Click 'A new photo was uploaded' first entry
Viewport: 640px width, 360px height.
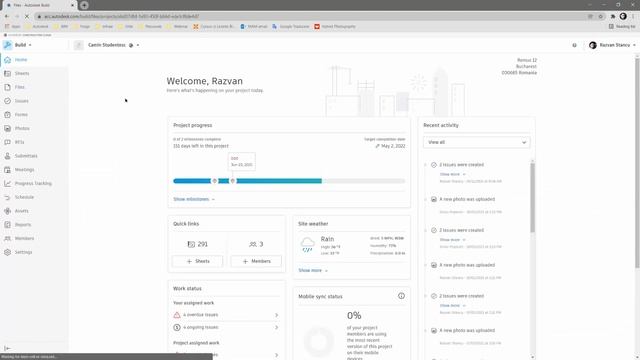pos(467,199)
